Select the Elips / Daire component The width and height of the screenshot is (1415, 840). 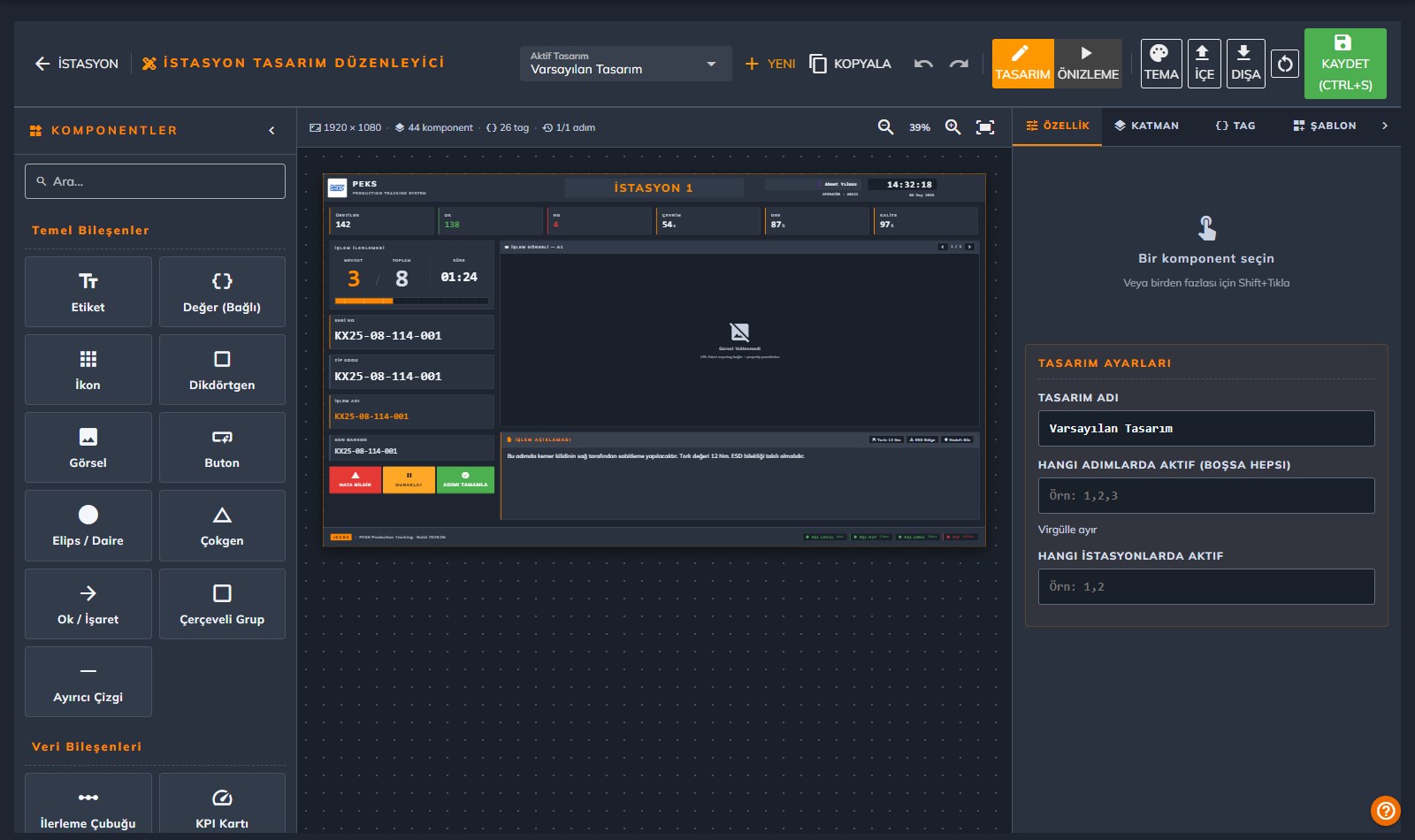(88, 525)
